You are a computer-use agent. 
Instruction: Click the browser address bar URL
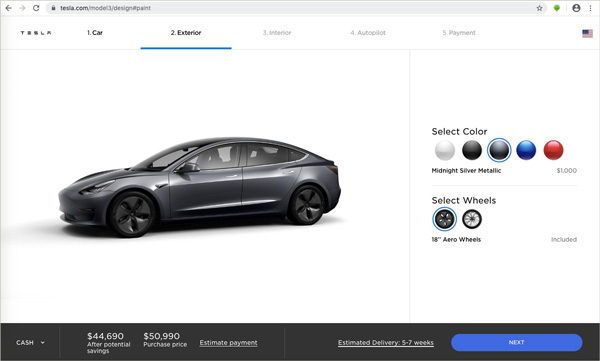point(105,8)
